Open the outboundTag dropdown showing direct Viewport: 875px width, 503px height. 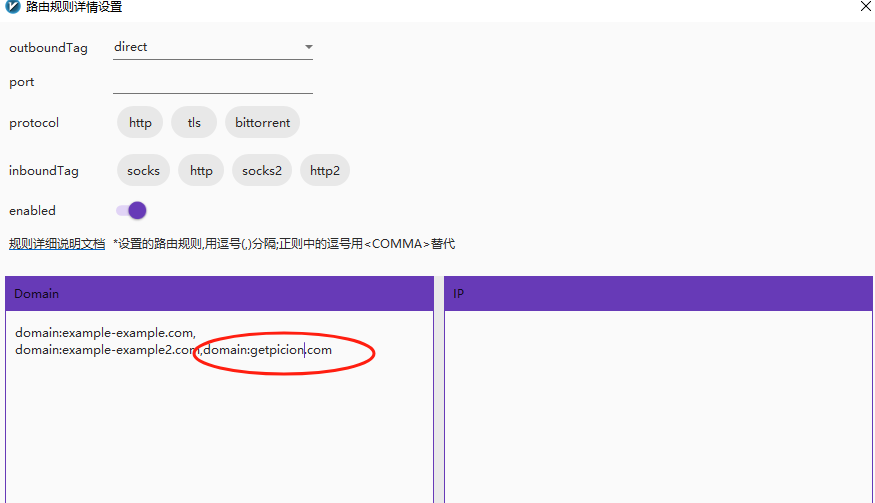coord(213,47)
